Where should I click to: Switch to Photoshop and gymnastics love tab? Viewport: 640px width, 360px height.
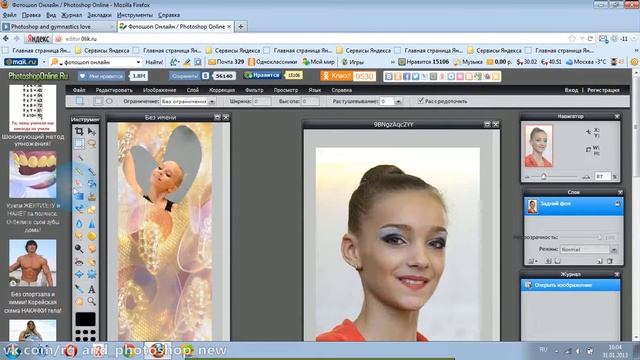tap(58, 27)
